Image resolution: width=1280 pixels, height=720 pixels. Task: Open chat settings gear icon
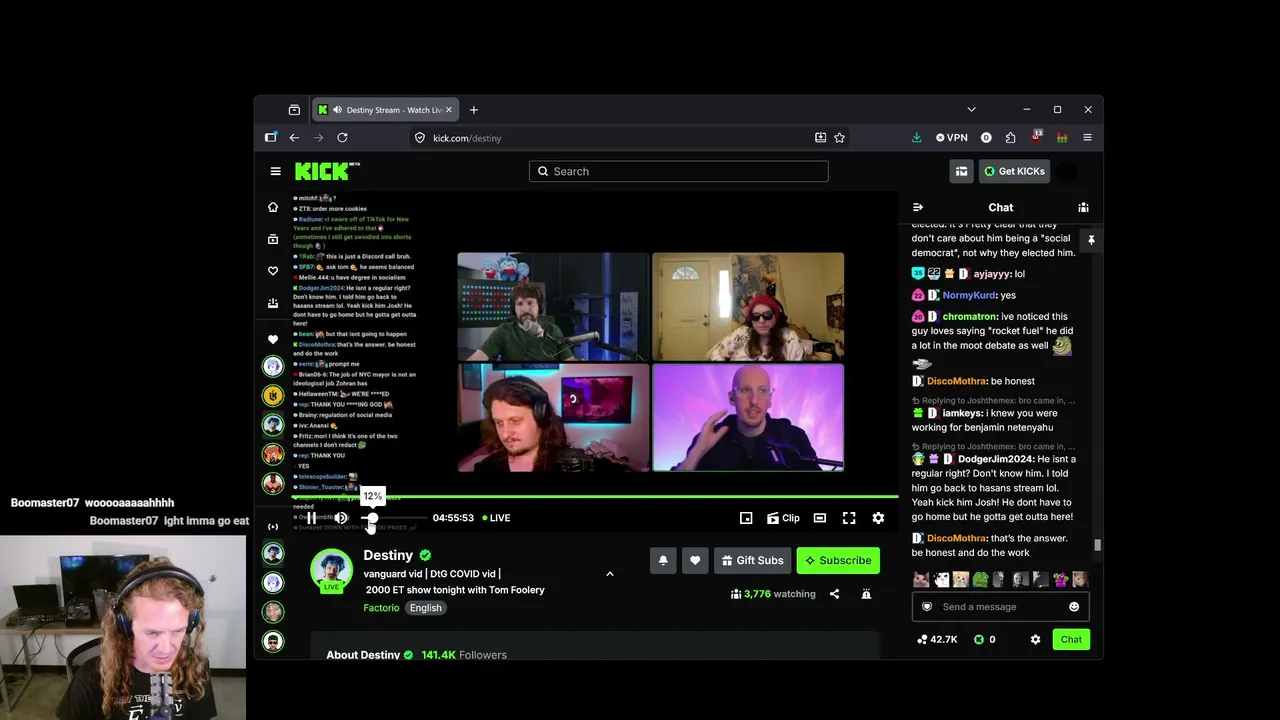pyautogui.click(x=1035, y=639)
